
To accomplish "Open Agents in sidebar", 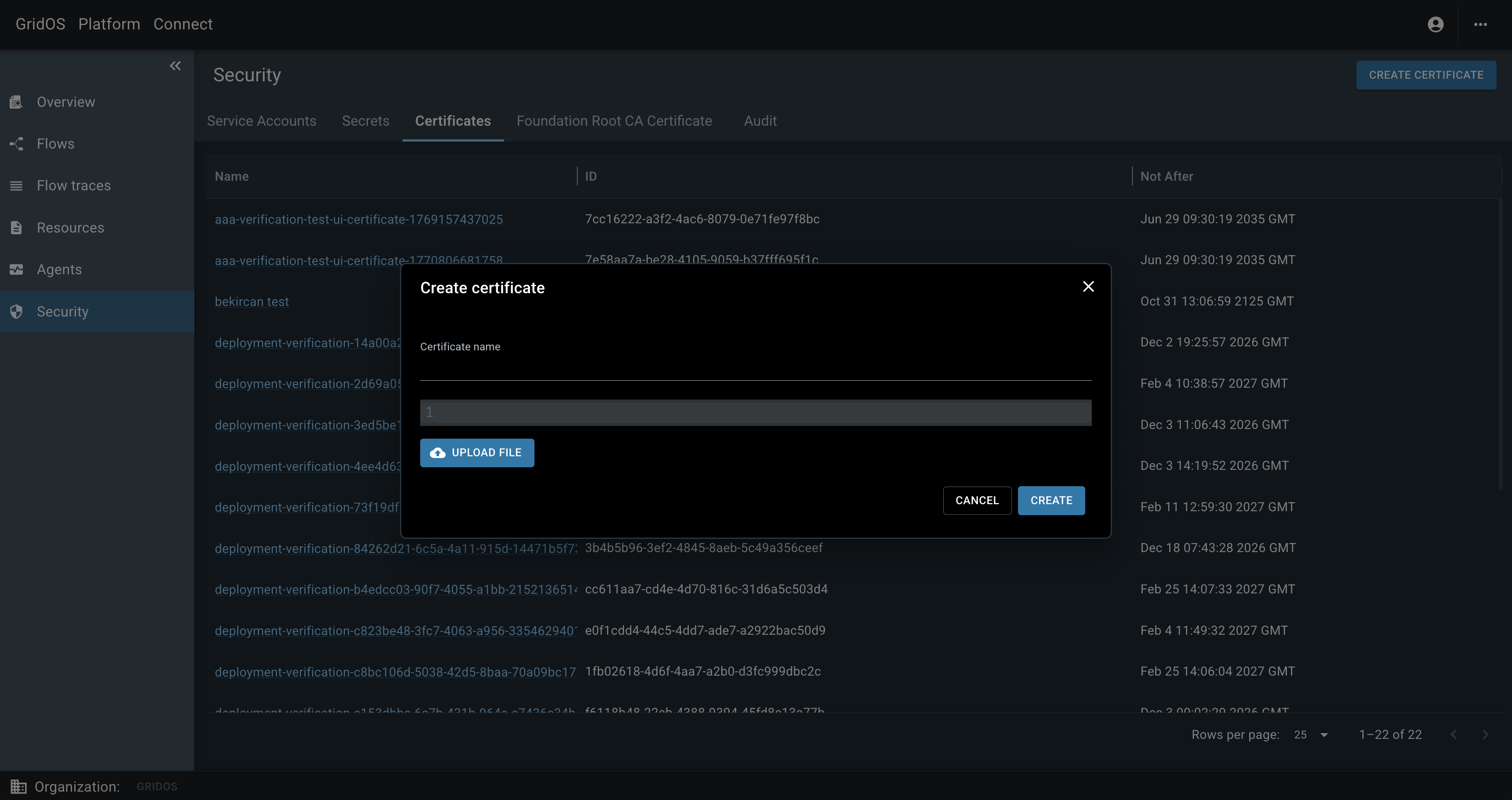I will [x=97, y=269].
